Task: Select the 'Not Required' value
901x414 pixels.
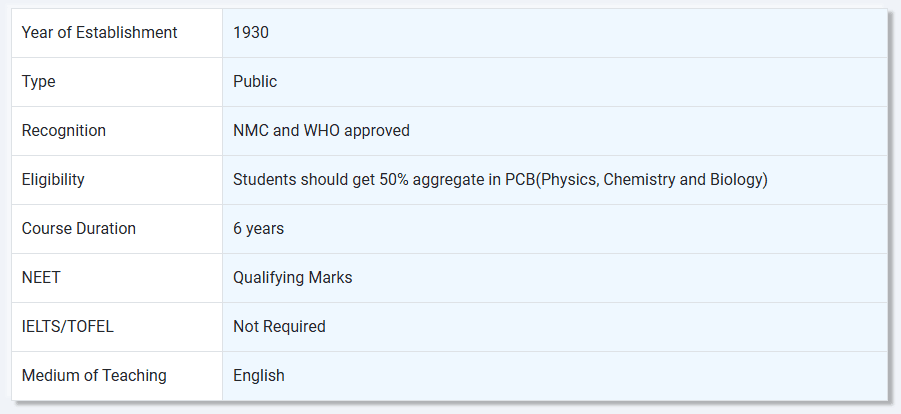Action: (279, 327)
